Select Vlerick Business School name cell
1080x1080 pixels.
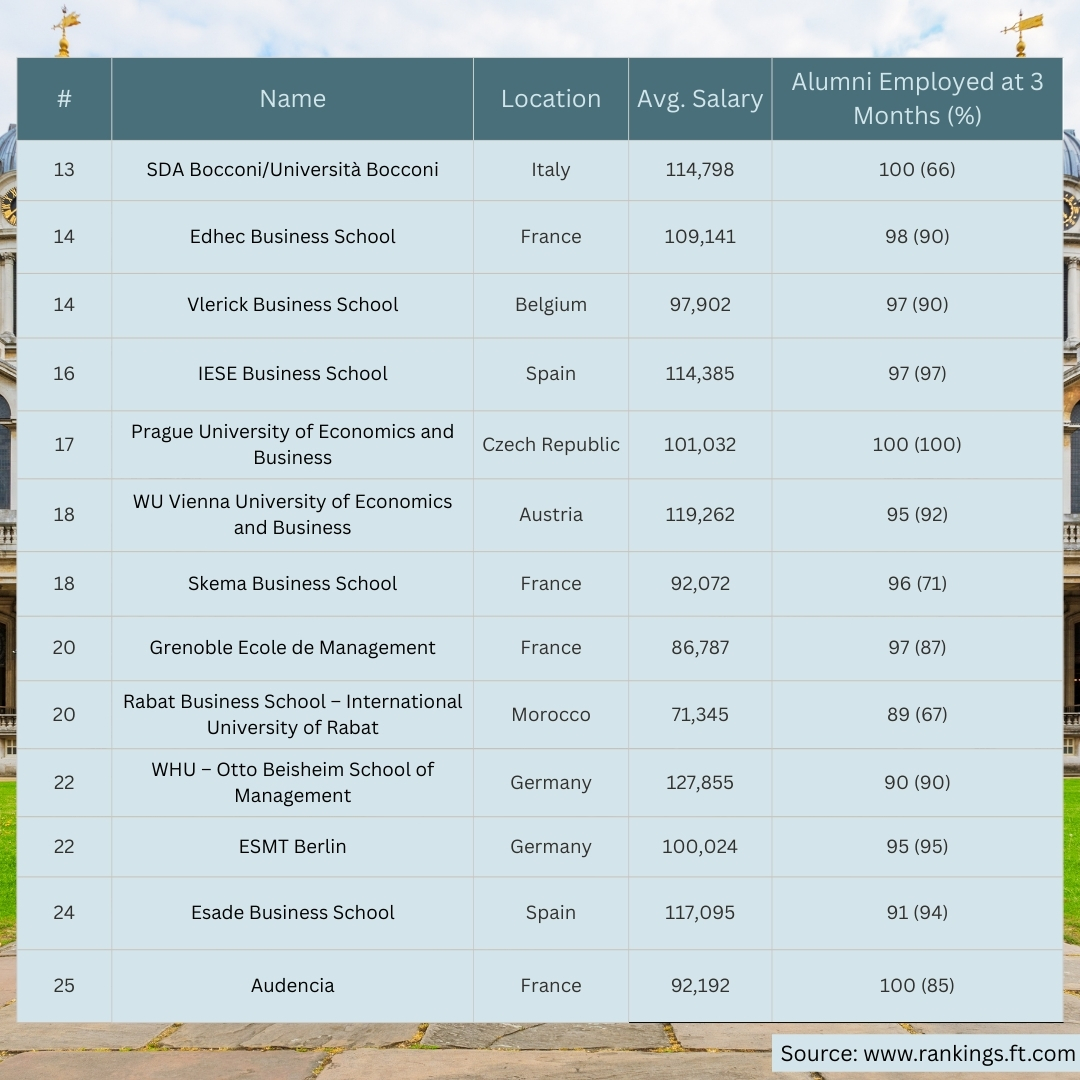[x=293, y=304]
